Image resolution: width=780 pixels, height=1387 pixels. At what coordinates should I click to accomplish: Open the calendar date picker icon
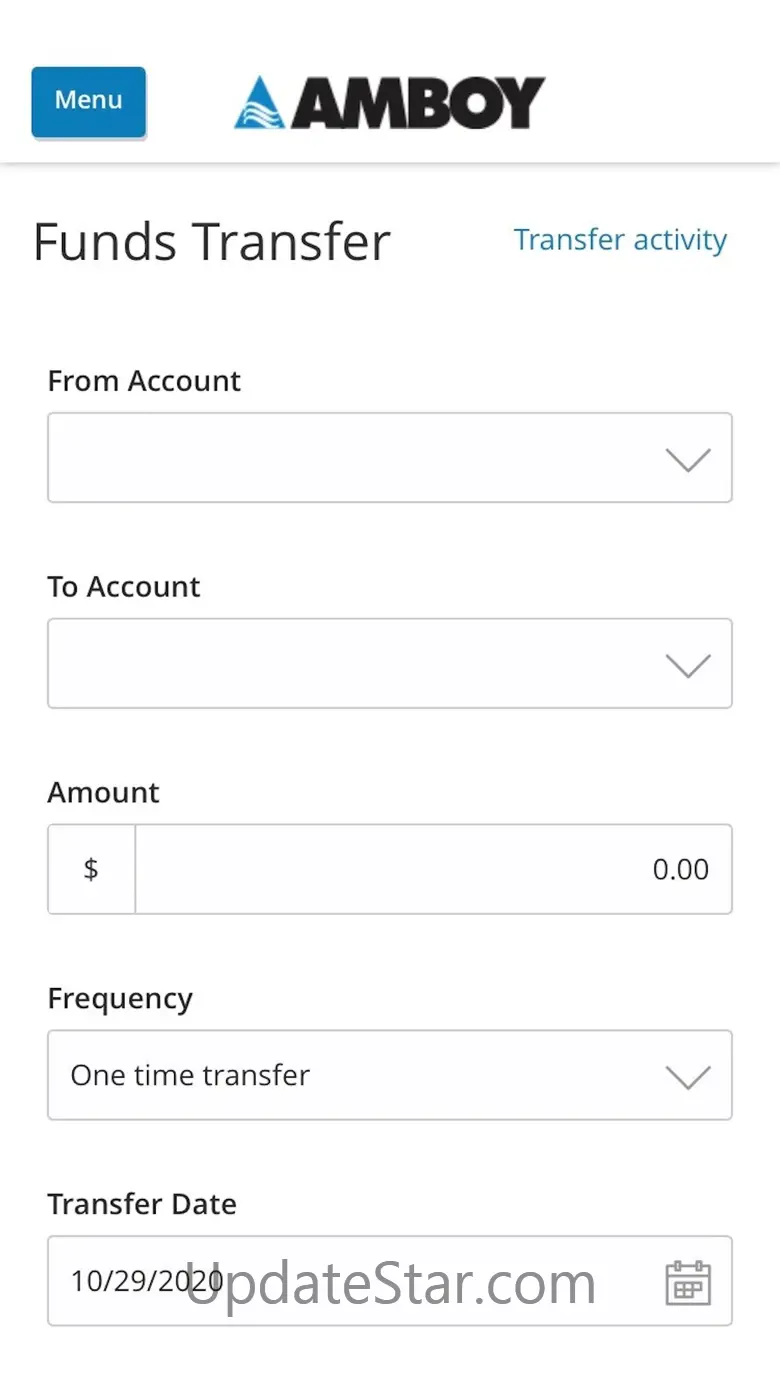688,1282
